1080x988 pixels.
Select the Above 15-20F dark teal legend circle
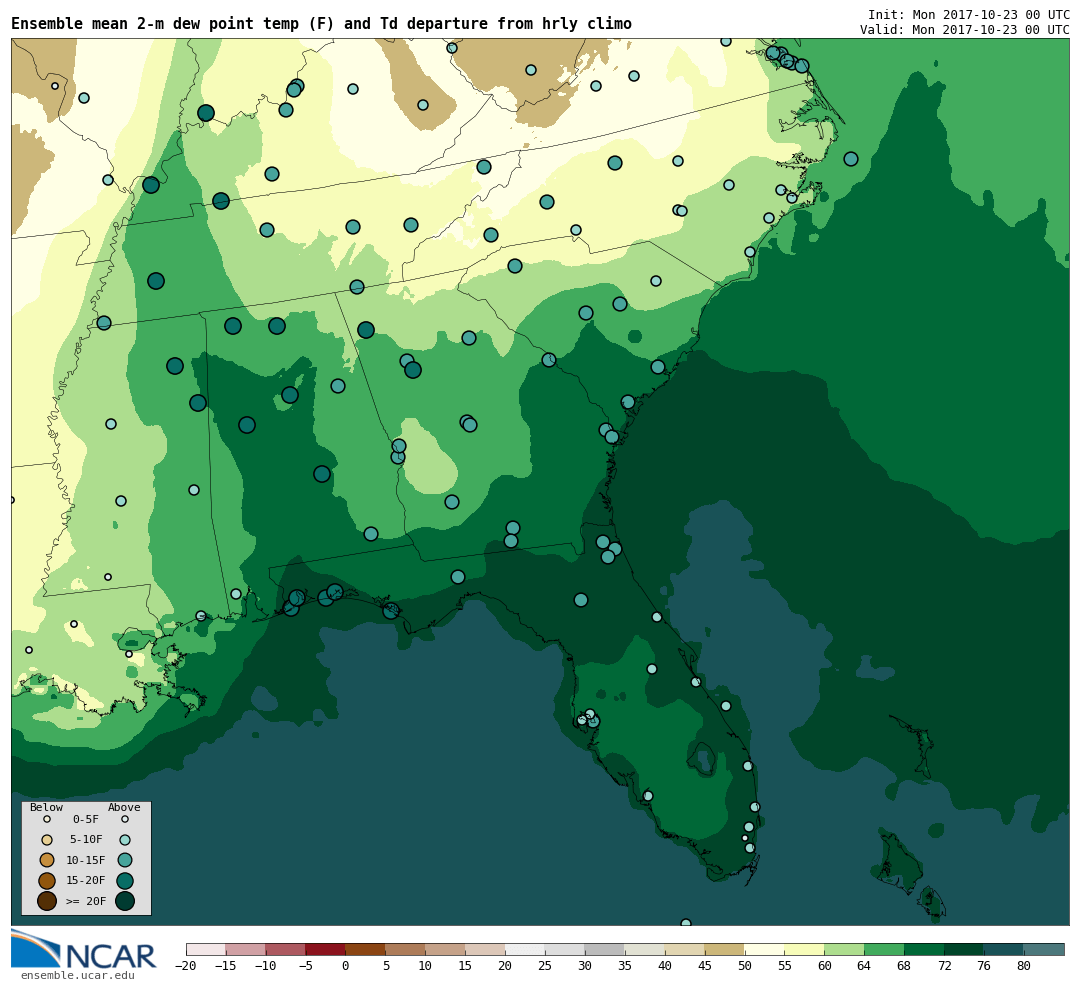[125, 881]
